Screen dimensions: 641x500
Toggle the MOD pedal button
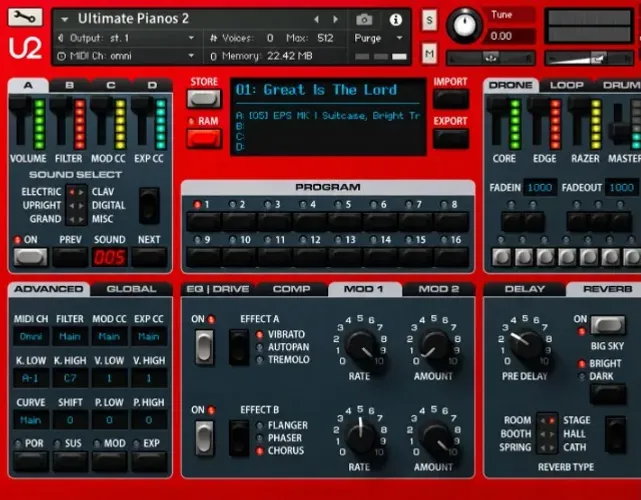[x=109, y=461]
